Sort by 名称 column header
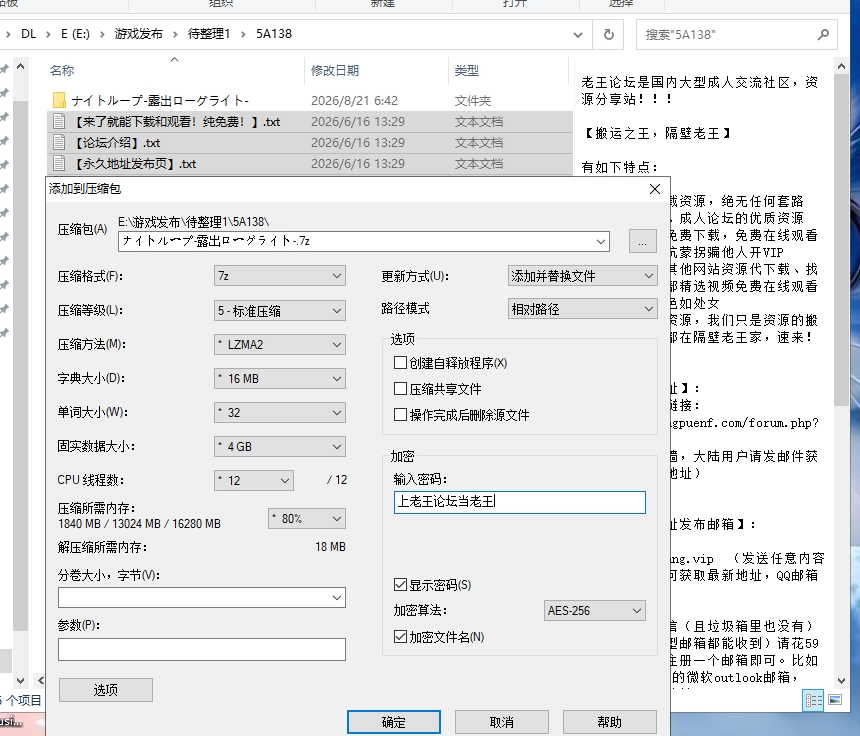The width and height of the screenshot is (860, 736). pyautogui.click(x=62, y=70)
